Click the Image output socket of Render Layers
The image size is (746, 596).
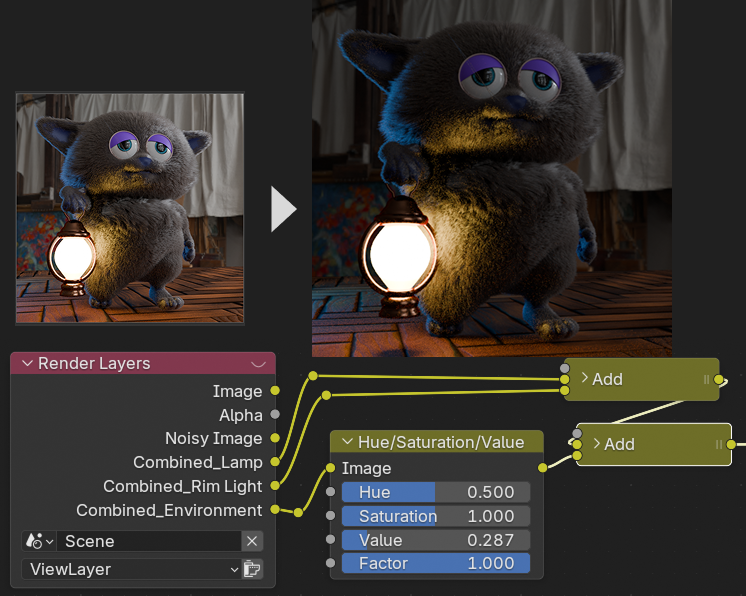[x=275, y=391]
